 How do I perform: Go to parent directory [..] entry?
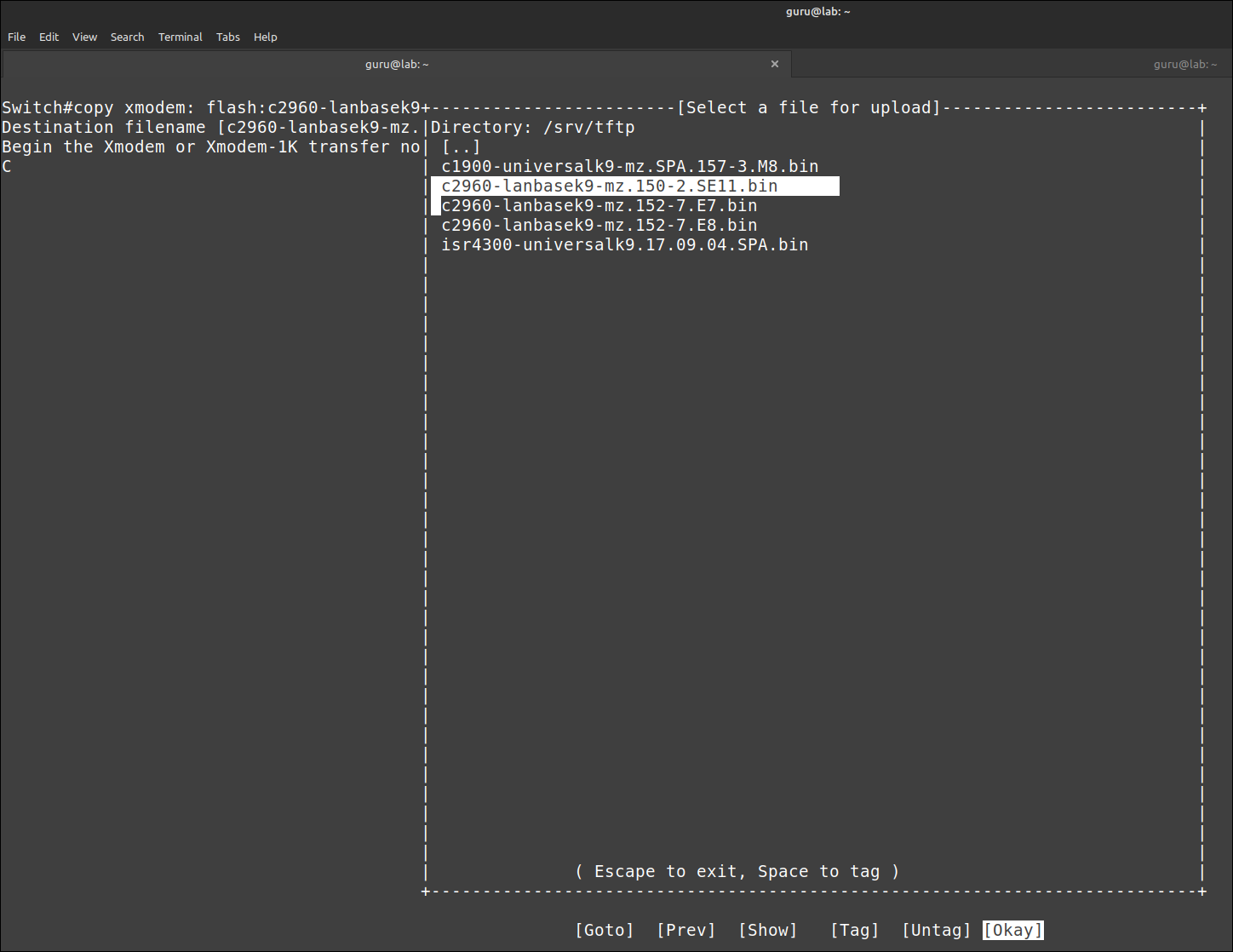click(x=461, y=147)
